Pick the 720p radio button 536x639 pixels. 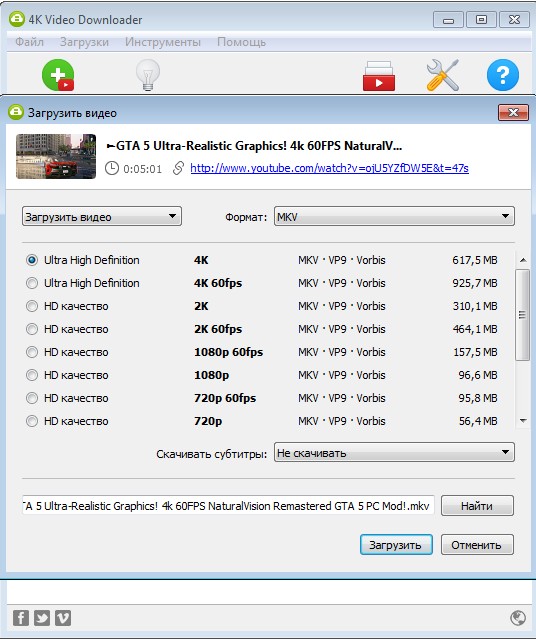(x=32, y=421)
